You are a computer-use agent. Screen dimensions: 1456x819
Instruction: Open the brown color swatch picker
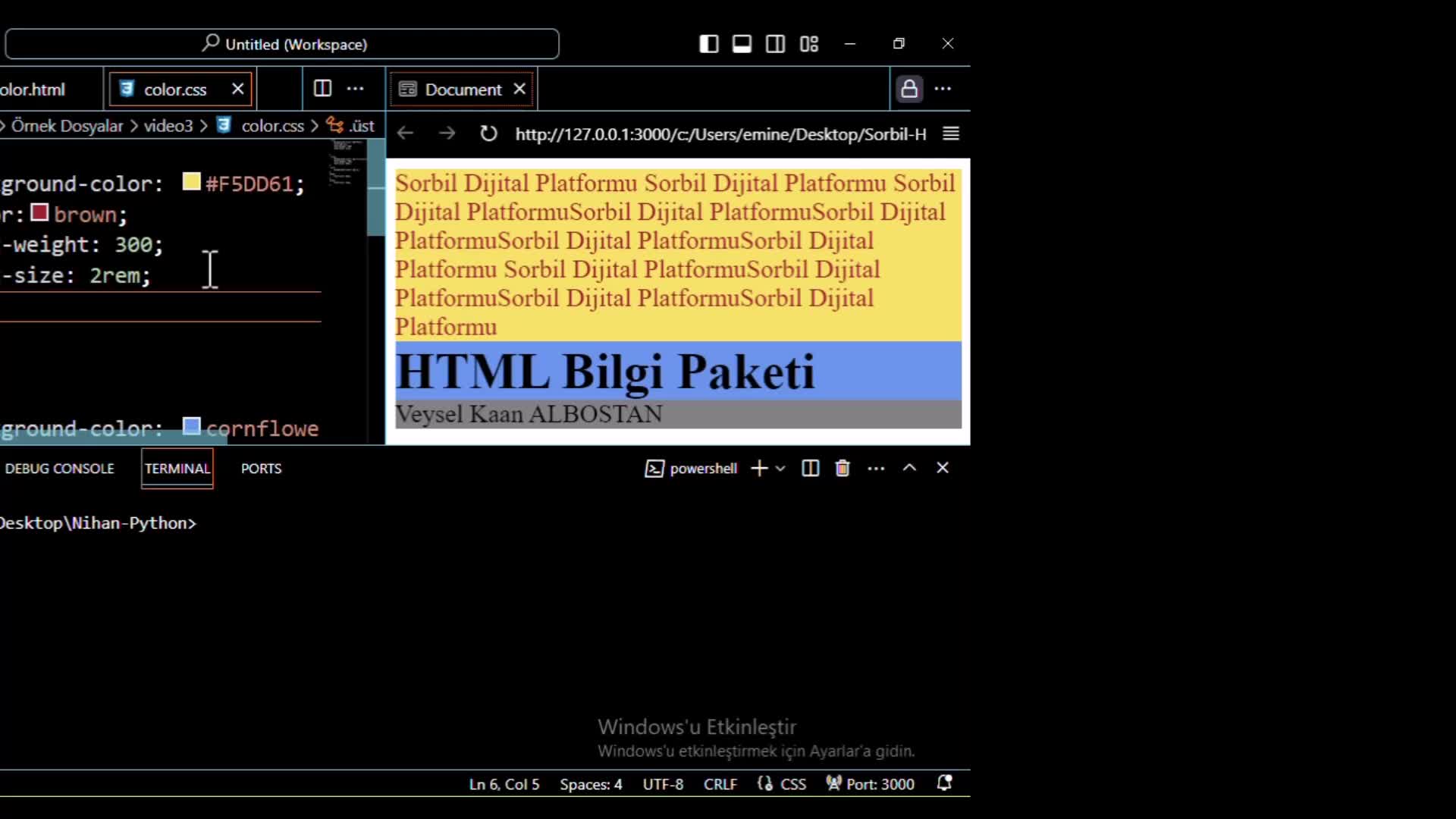39,213
